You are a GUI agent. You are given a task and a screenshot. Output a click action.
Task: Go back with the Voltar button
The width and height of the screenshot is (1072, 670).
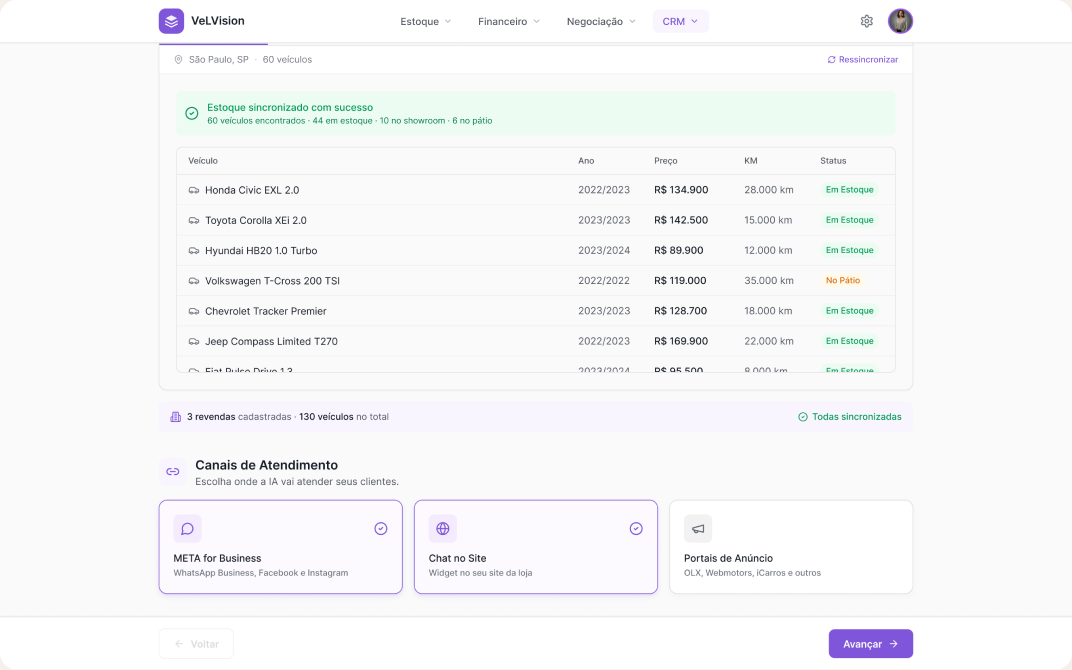[196, 644]
